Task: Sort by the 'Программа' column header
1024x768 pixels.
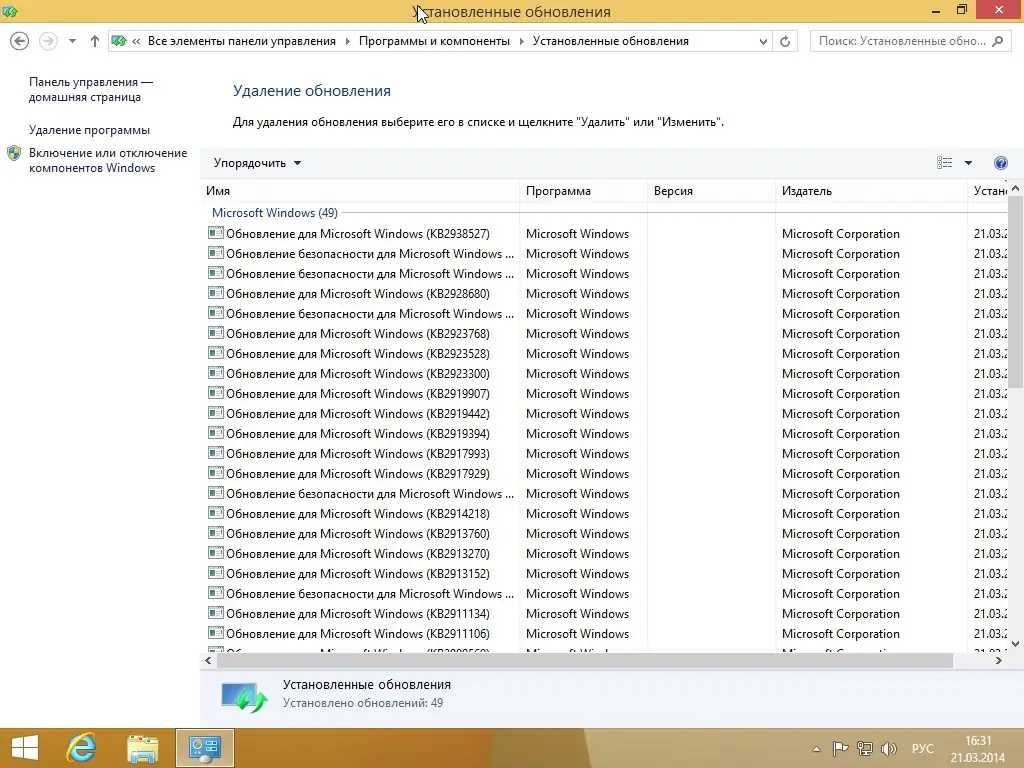Action: coord(583,191)
